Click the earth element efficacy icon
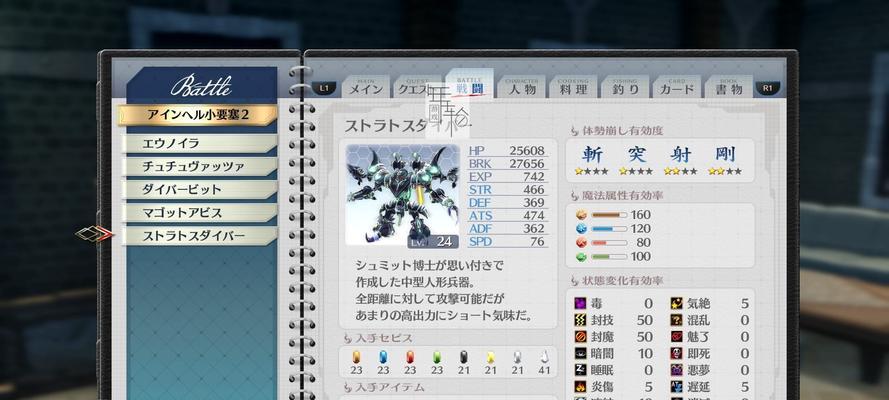889x400 pixels. click(x=581, y=215)
